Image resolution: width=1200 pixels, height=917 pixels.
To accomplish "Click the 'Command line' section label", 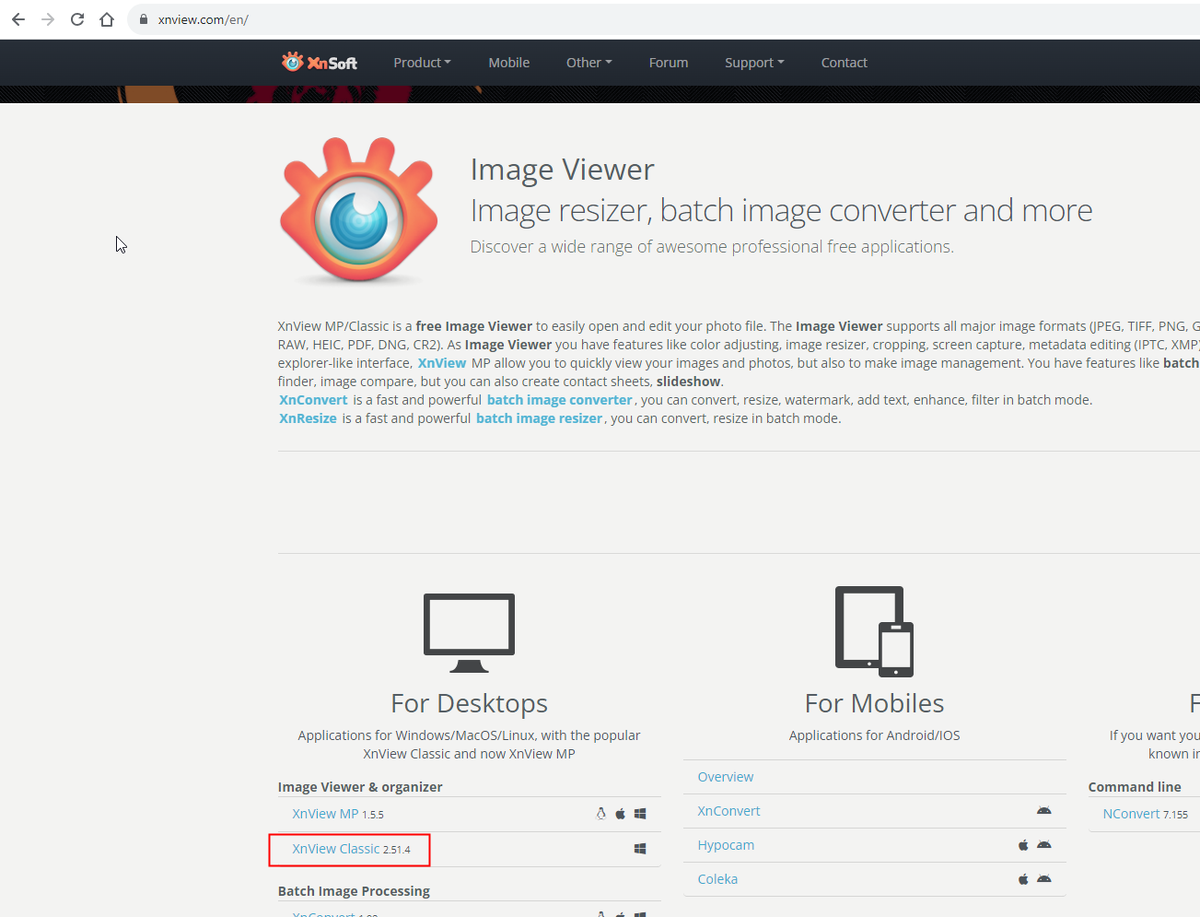I will 1134,787.
